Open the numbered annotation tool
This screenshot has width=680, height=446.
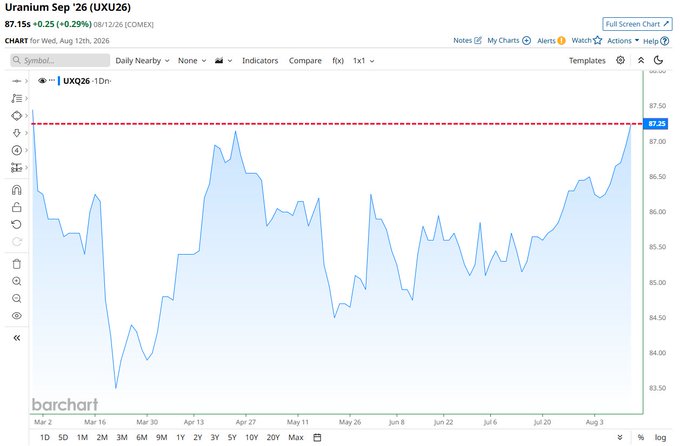(x=16, y=151)
